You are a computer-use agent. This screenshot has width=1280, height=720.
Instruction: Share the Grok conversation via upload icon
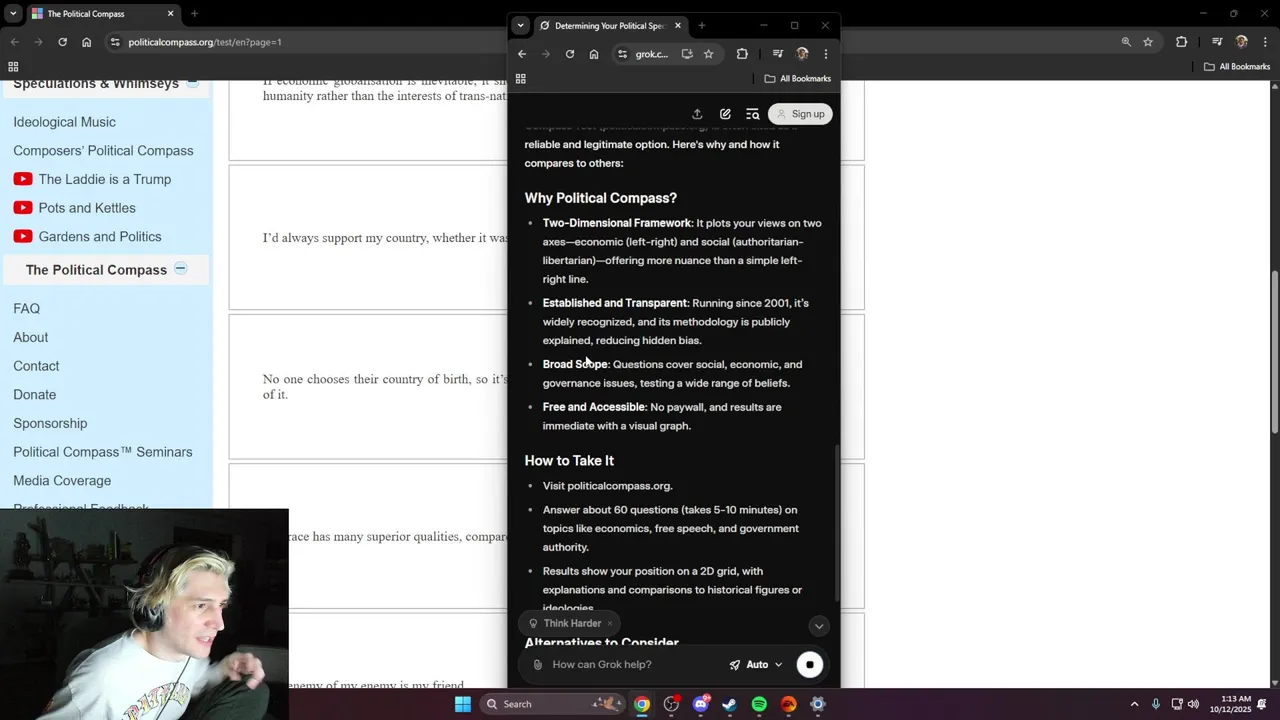point(697,114)
